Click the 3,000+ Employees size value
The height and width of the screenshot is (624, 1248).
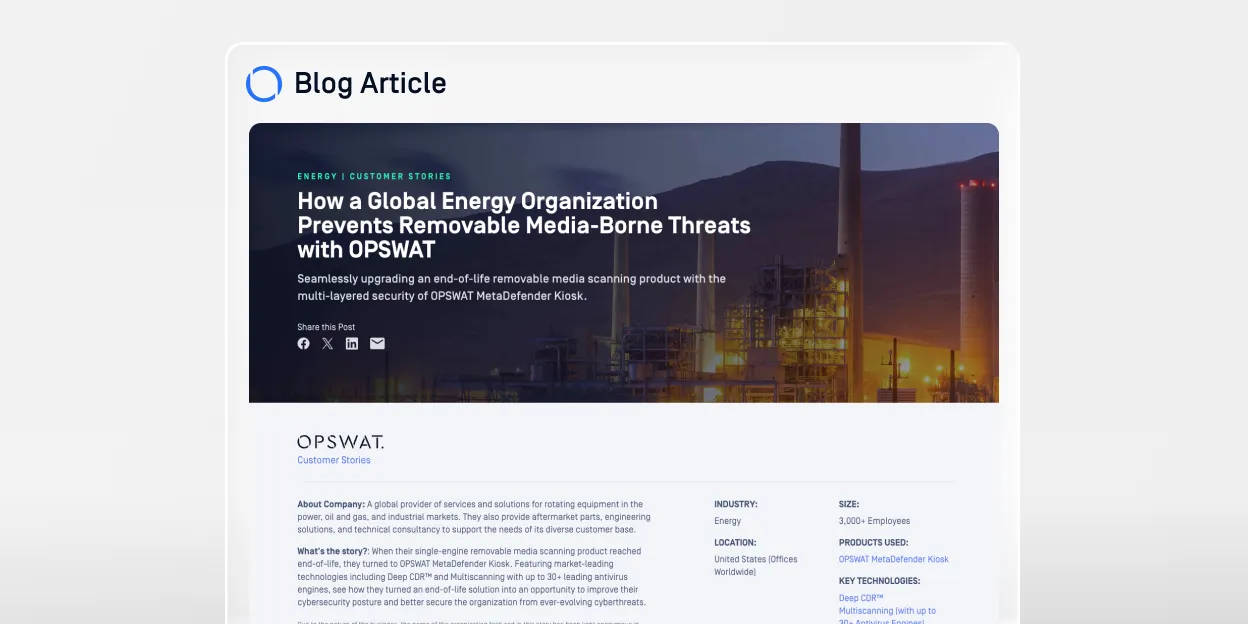[x=874, y=521]
